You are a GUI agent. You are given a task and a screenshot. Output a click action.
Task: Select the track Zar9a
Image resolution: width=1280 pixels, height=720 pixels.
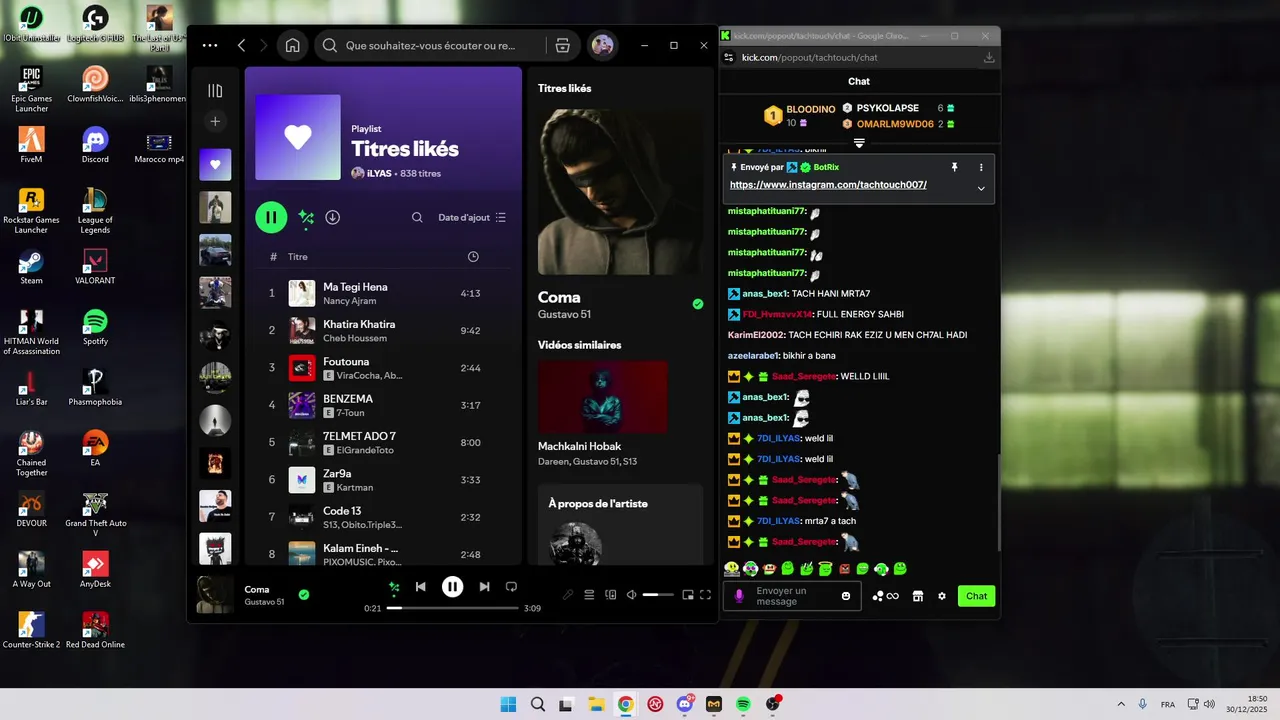tap(383, 480)
